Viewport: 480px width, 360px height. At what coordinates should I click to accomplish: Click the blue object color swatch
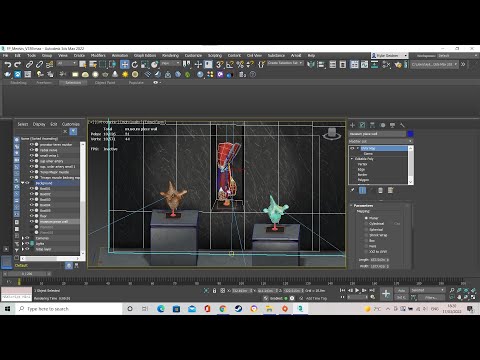click(x=410, y=134)
